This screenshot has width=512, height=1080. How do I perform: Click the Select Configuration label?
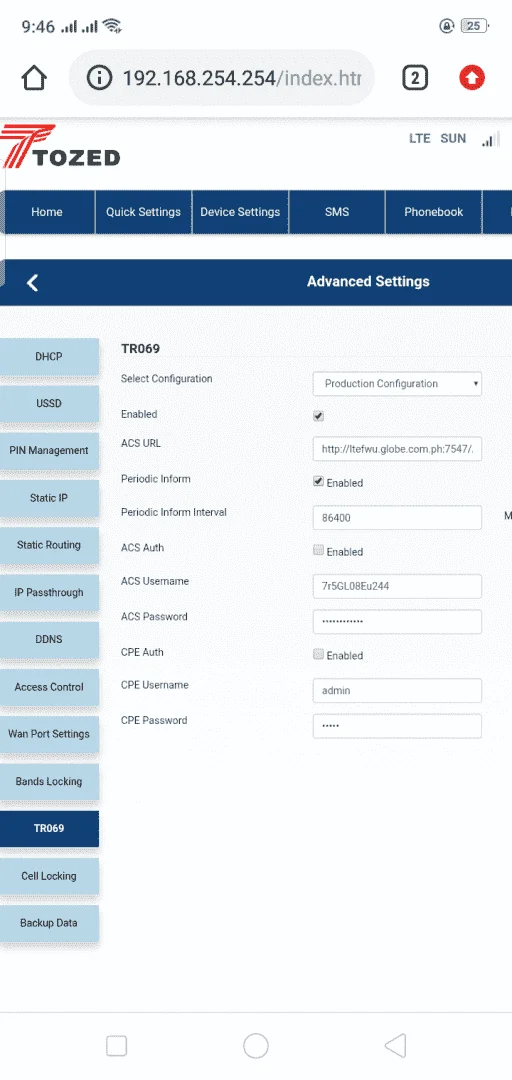click(167, 379)
